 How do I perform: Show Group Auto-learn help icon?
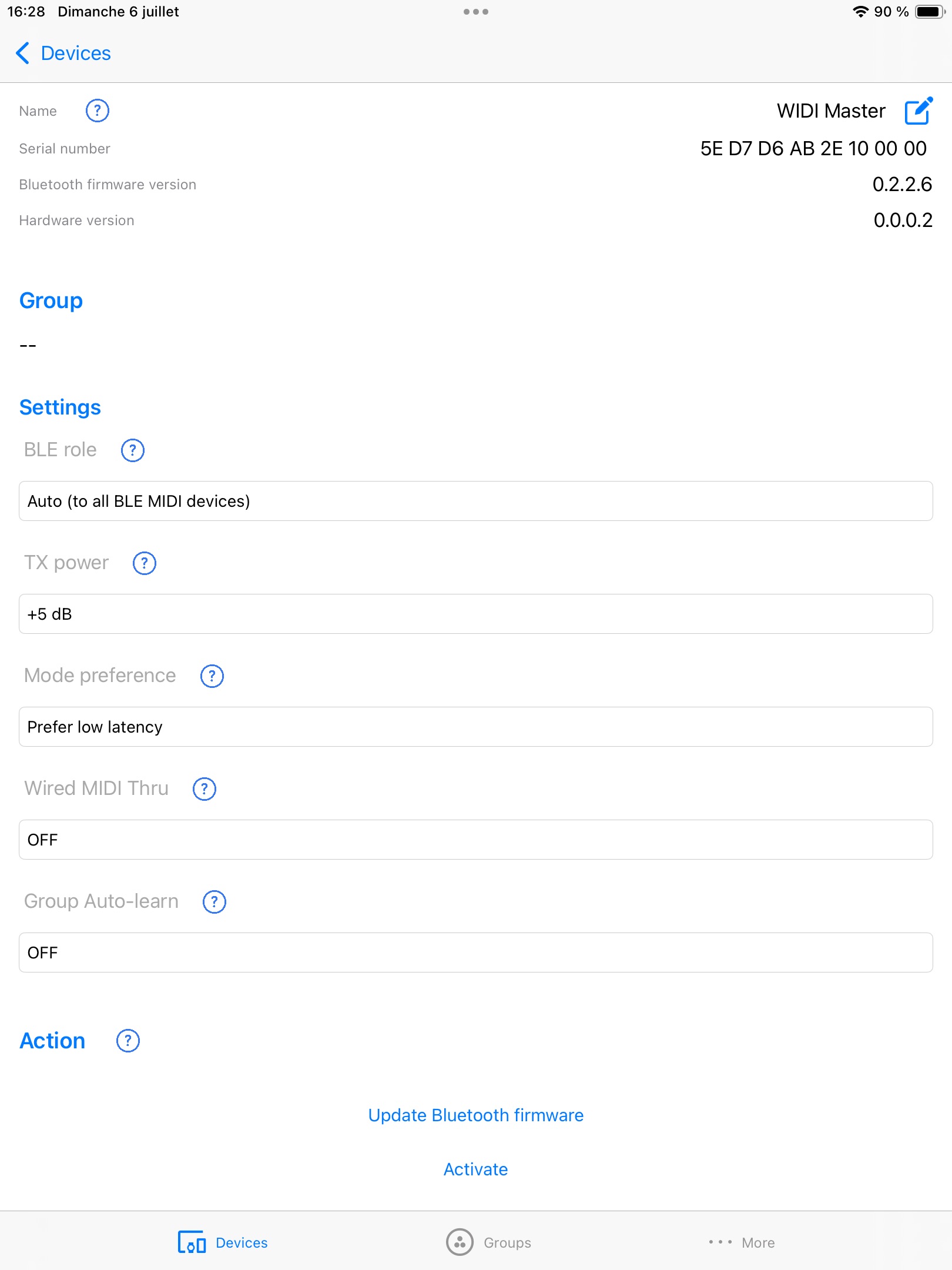tap(214, 902)
